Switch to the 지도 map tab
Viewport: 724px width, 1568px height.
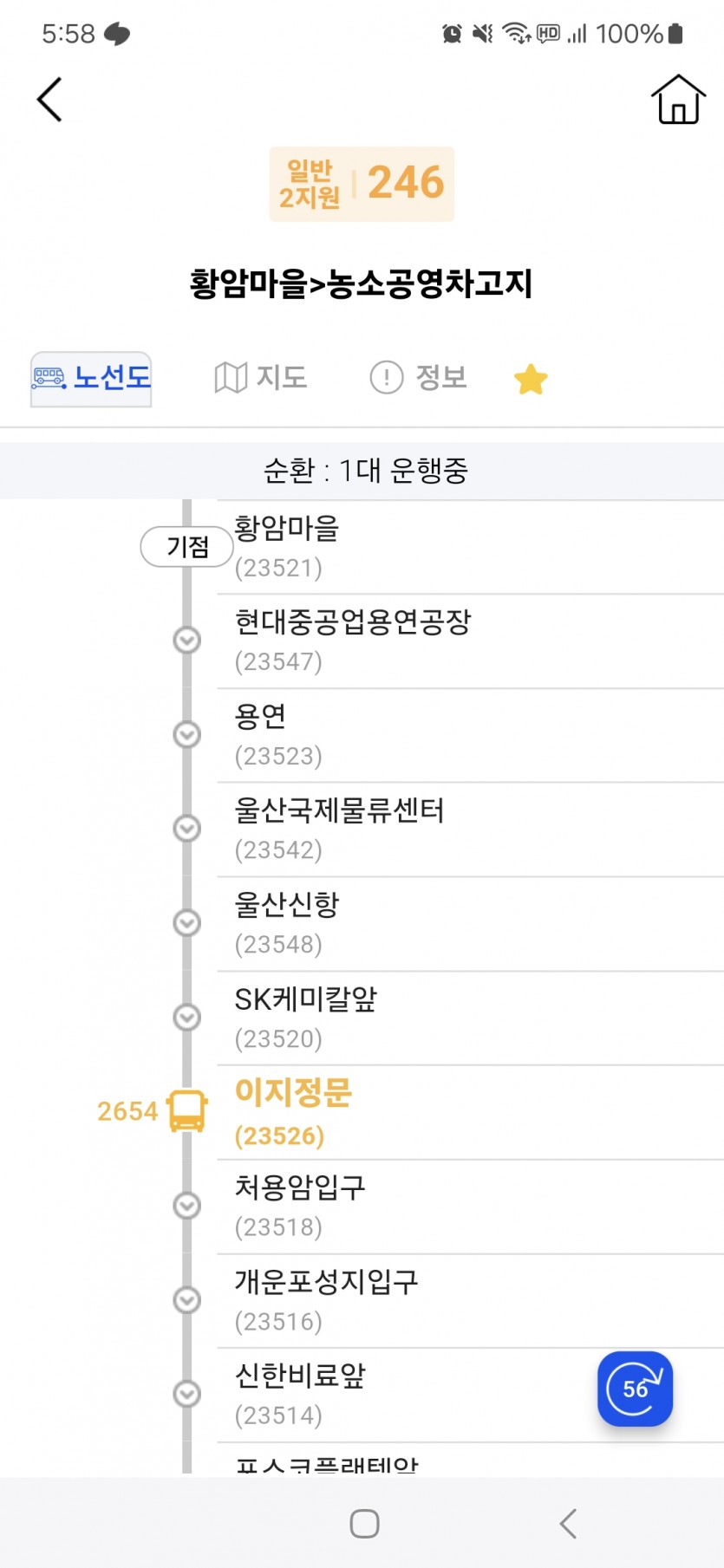tap(261, 378)
